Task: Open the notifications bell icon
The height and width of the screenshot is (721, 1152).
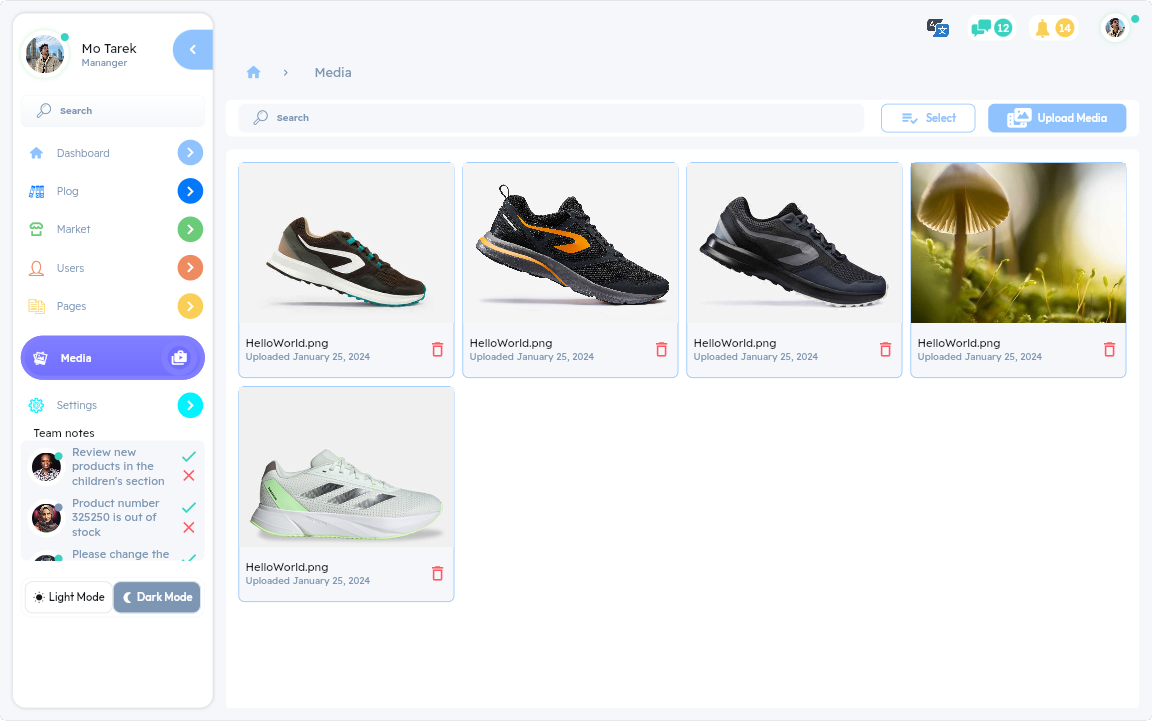Action: 1043,28
